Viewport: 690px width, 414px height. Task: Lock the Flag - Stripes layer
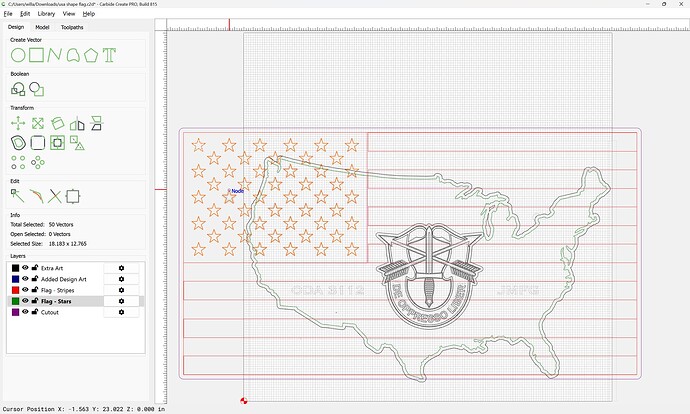35,289
